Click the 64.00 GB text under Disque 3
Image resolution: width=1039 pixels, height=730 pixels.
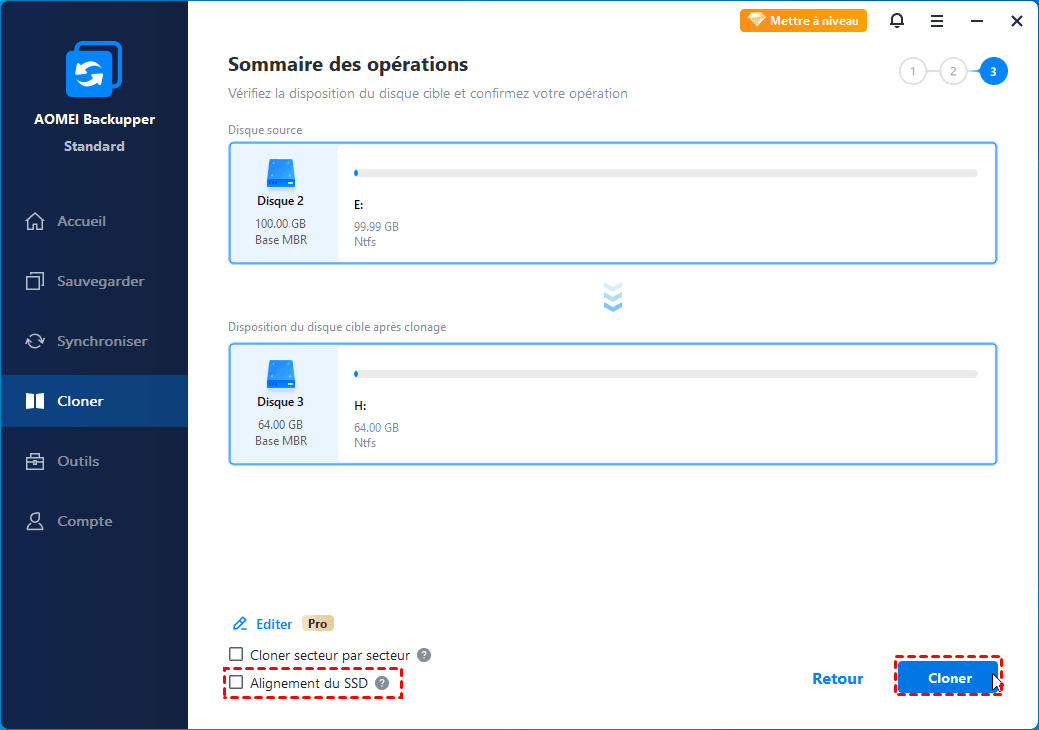click(281, 425)
